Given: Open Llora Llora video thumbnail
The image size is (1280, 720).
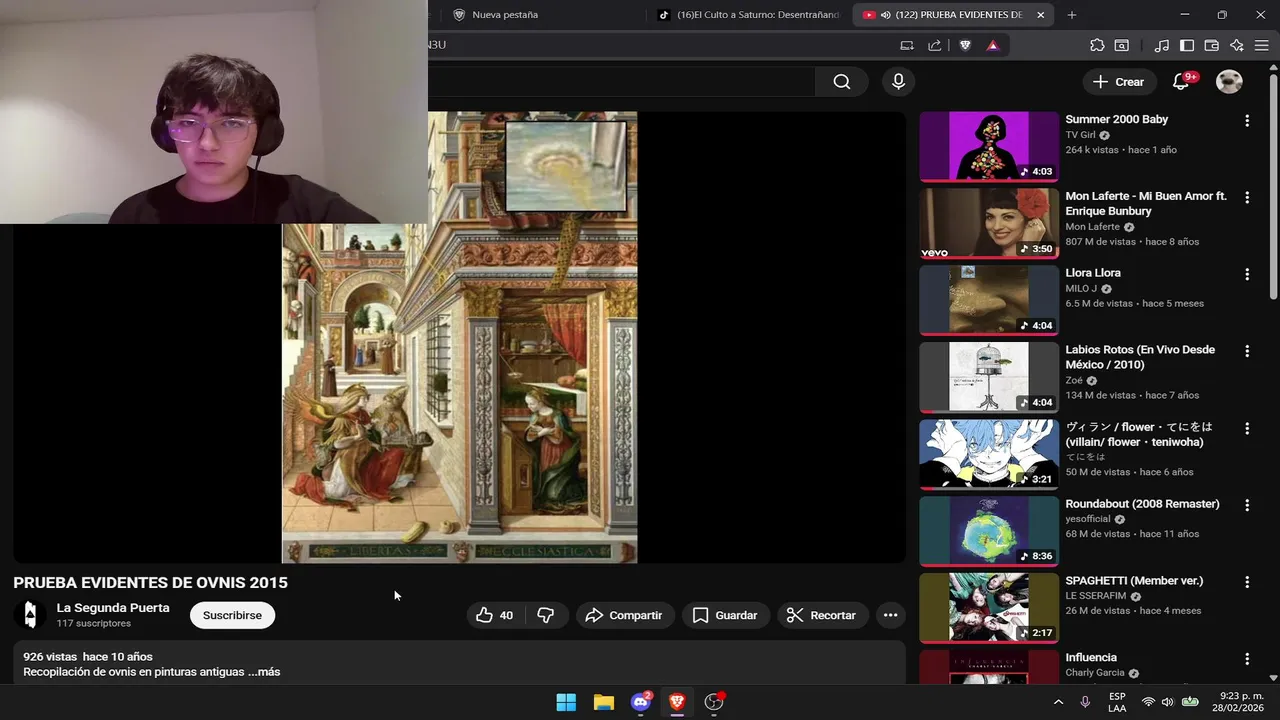Looking at the screenshot, I should pyautogui.click(x=989, y=300).
